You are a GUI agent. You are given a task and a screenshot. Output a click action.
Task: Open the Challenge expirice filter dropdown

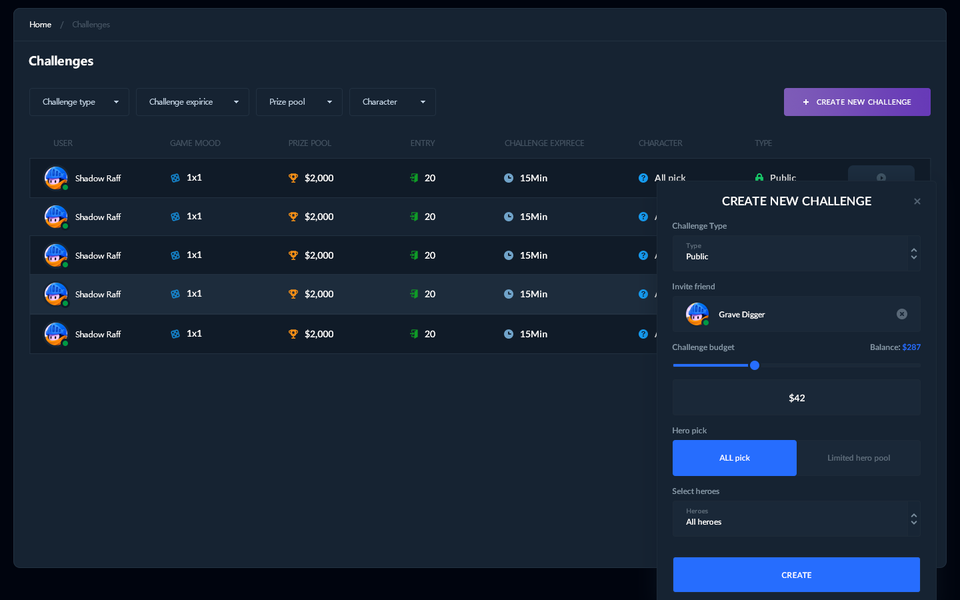[x=192, y=102]
